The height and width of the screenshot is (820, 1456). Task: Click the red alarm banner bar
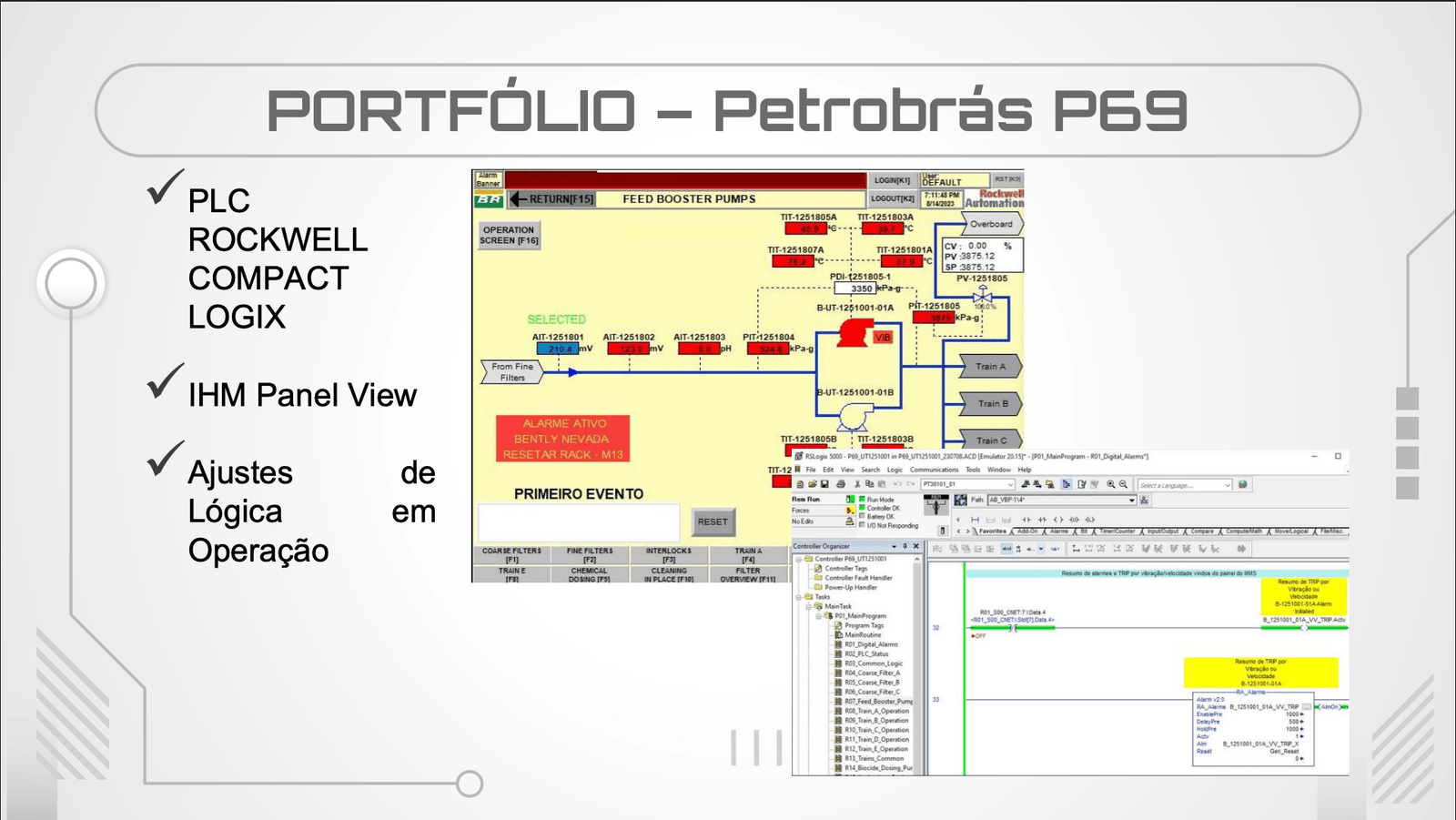click(685, 179)
